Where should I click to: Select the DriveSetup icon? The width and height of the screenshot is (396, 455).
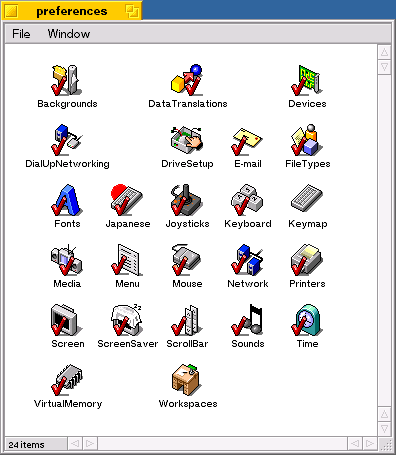pyautogui.click(x=187, y=140)
